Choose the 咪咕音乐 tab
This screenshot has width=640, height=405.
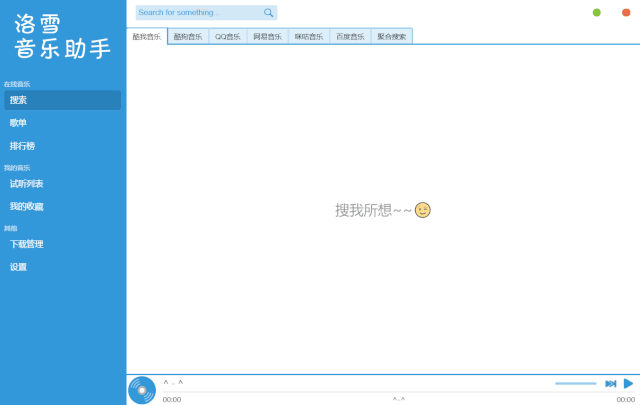point(309,36)
